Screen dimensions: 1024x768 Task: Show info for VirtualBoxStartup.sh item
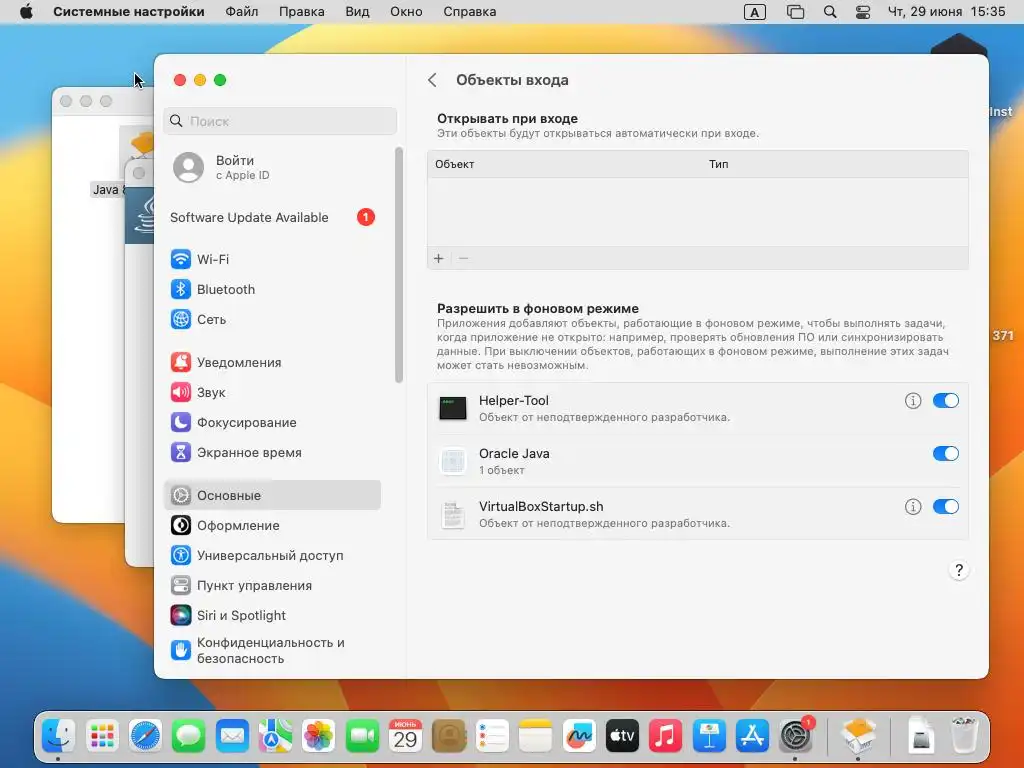pos(913,507)
